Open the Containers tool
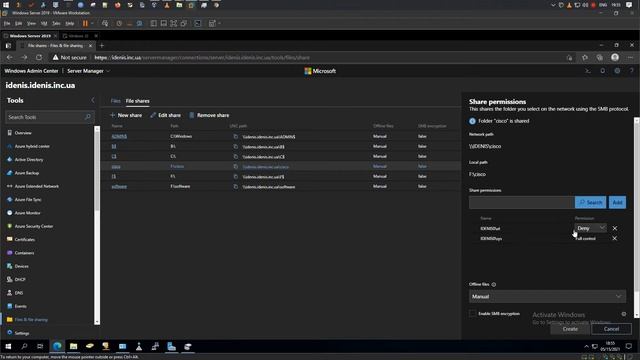 pos(24,253)
